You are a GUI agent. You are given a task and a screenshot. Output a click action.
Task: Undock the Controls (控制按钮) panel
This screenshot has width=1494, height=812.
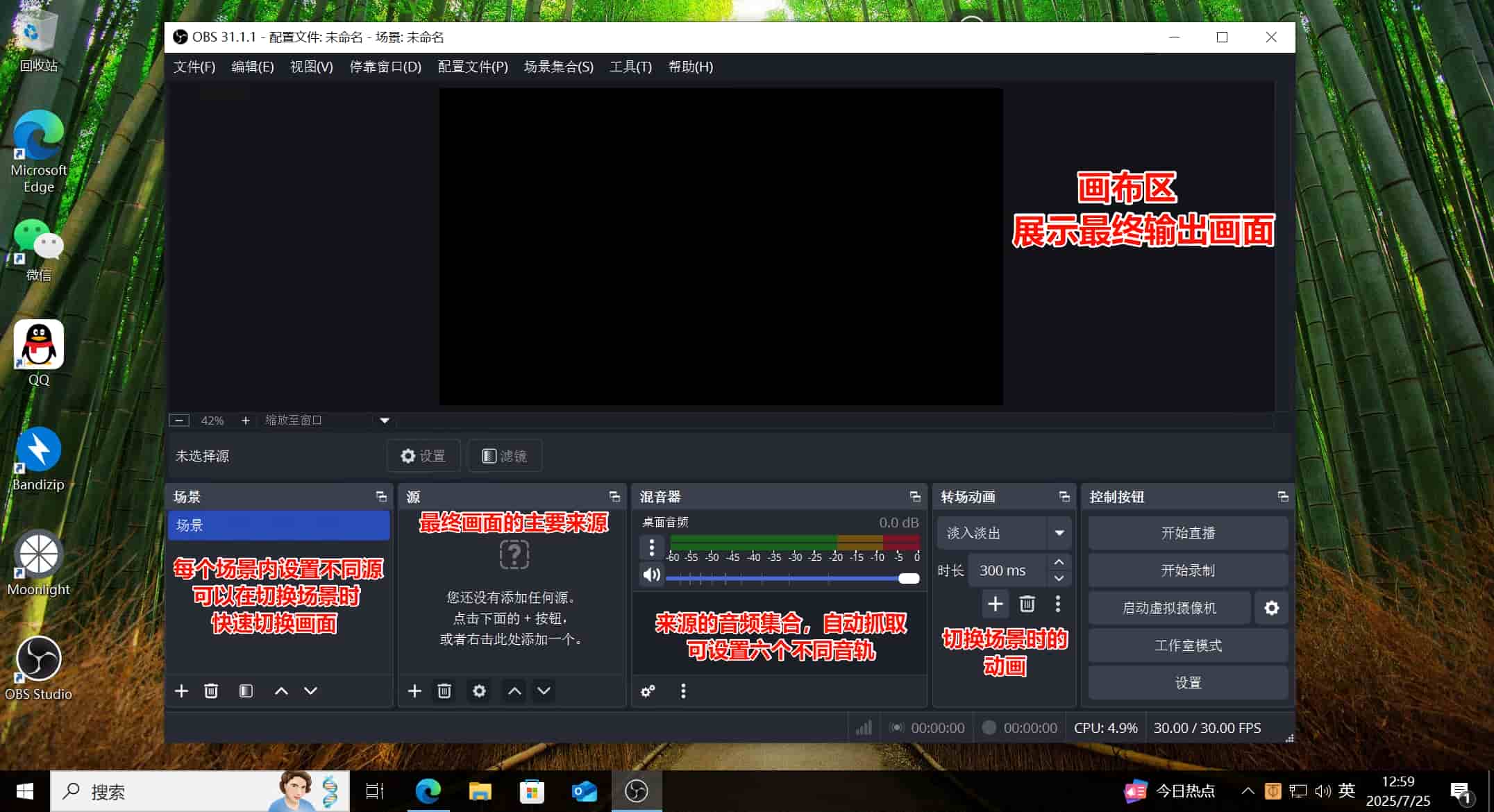point(1283,496)
